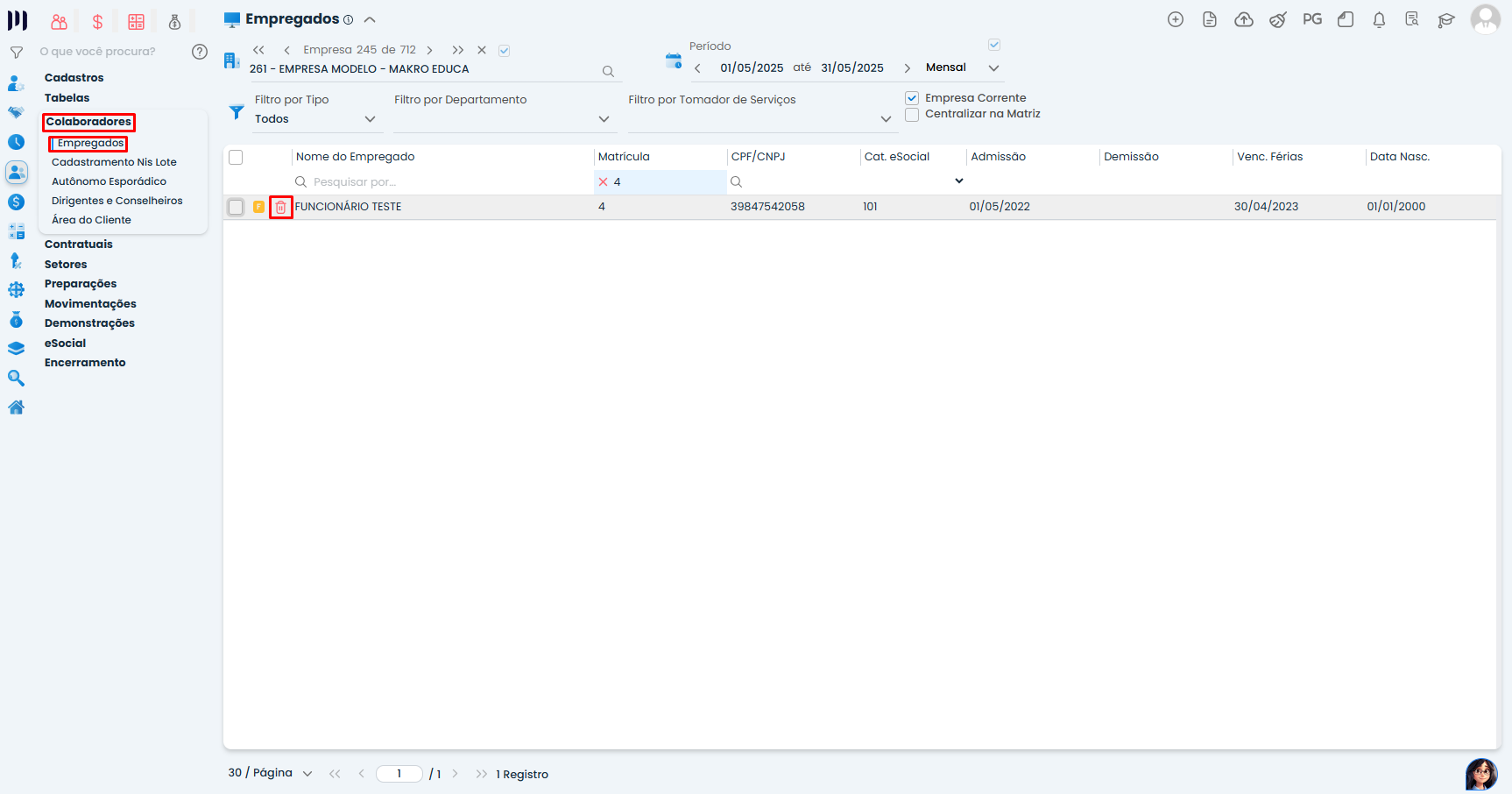This screenshot has height=794, width=1512.
Task: Click the red trash delete icon
Action: point(280,207)
